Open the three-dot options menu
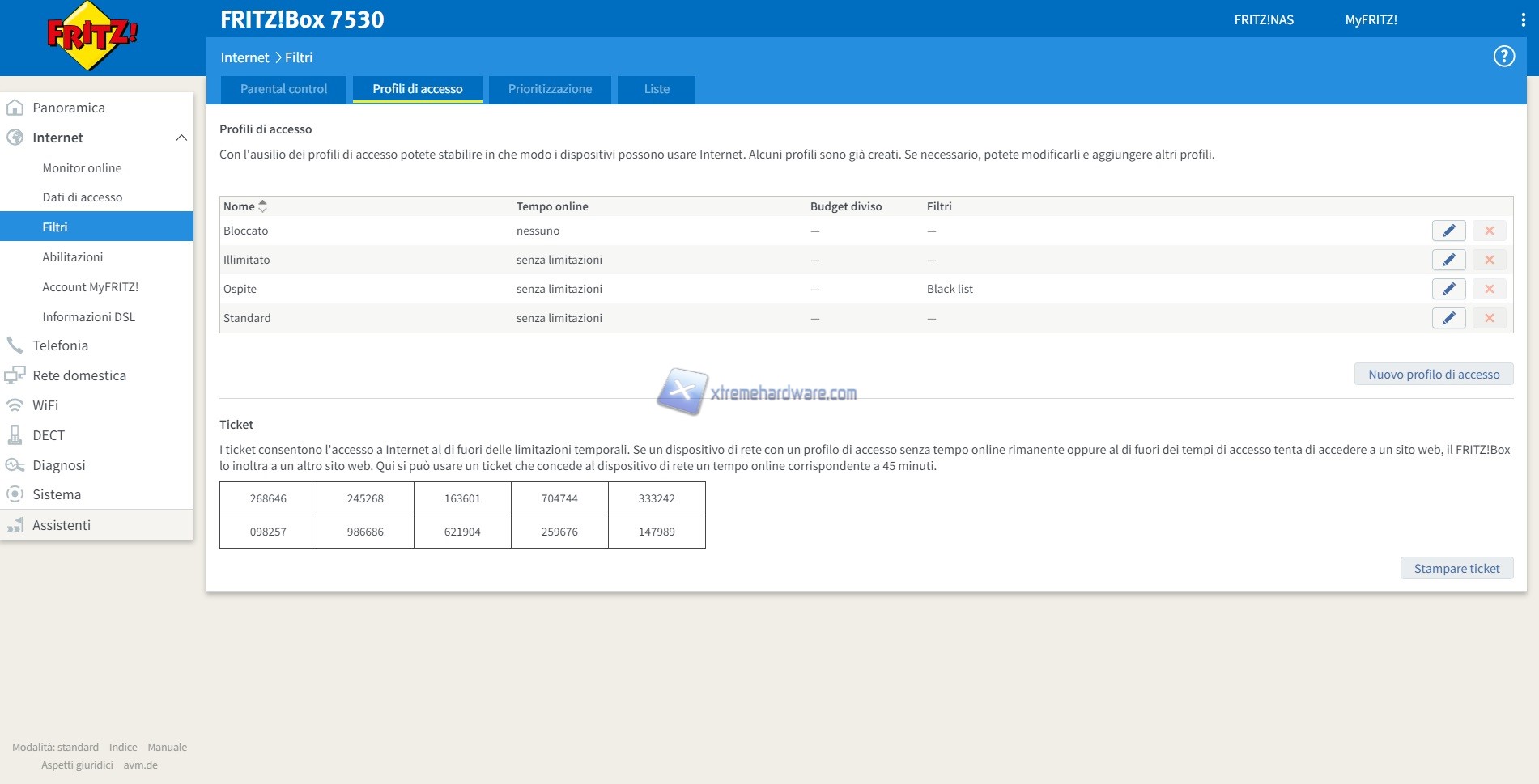Image resolution: width=1539 pixels, height=784 pixels. pos(1523,20)
